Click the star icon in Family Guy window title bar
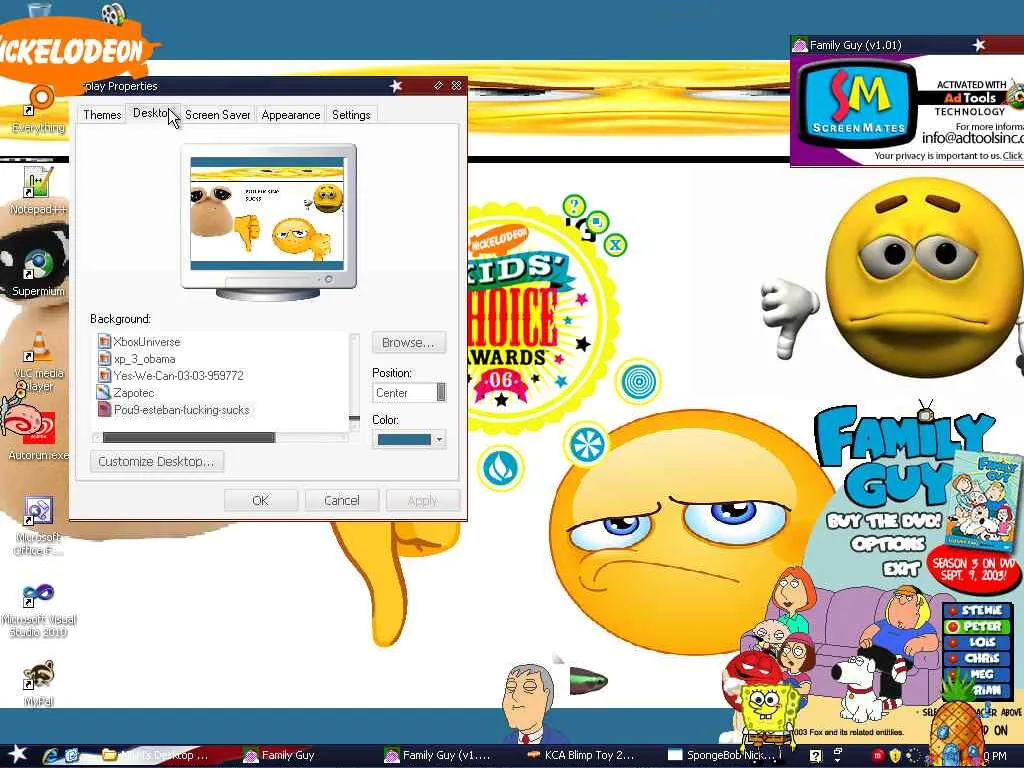Screen dimensions: 1024x768 (x=978, y=45)
